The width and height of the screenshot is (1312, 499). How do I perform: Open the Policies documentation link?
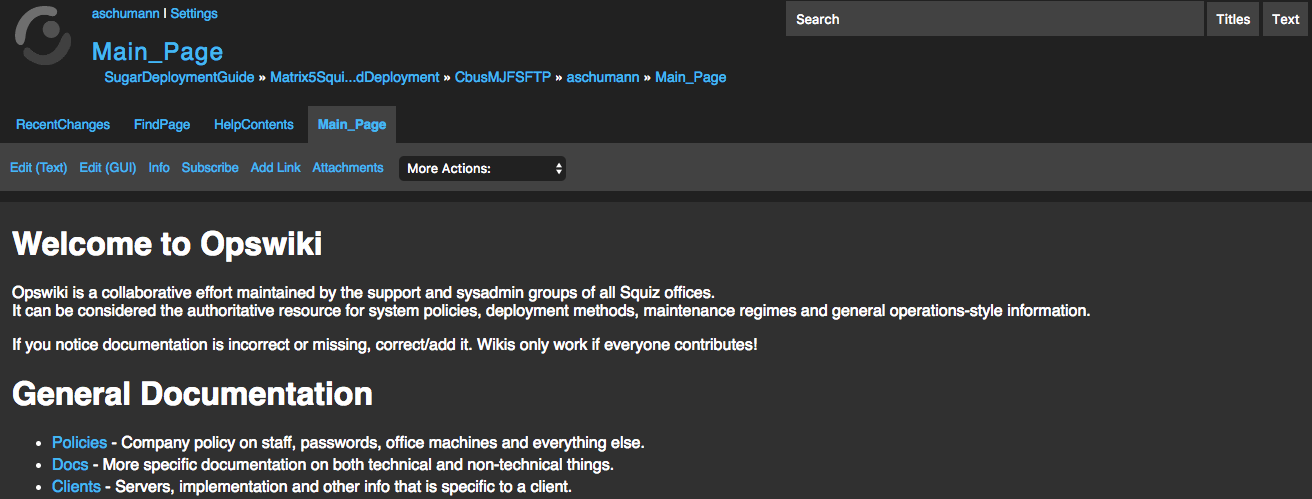click(x=79, y=442)
